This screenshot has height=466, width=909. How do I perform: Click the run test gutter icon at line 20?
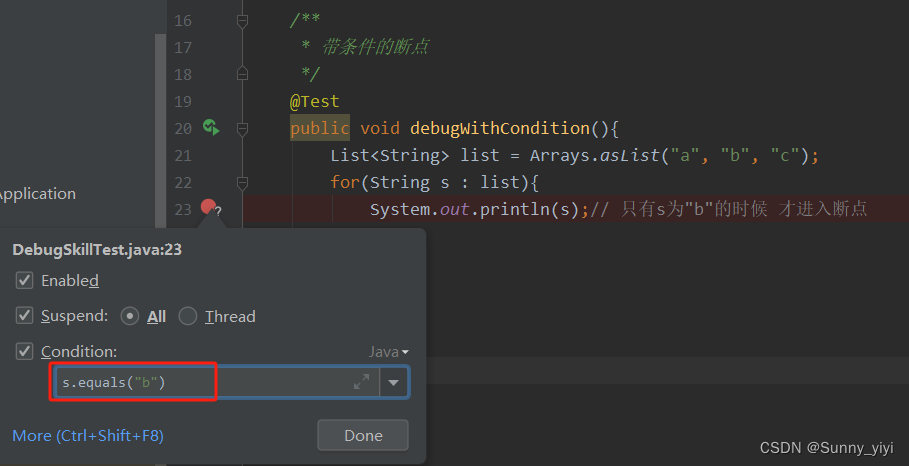click(211, 128)
